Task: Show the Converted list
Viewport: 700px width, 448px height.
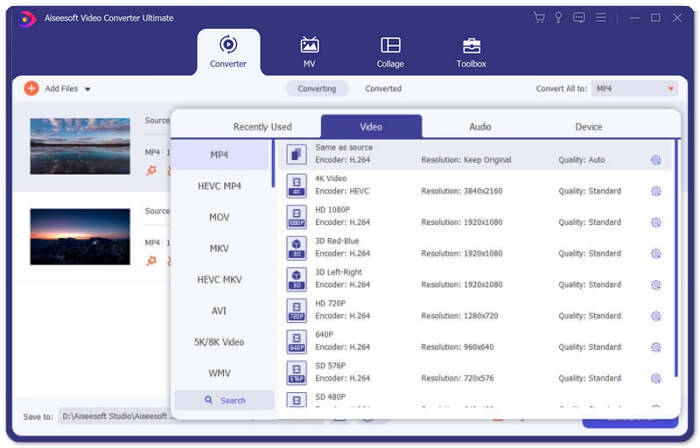Action: [383, 89]
